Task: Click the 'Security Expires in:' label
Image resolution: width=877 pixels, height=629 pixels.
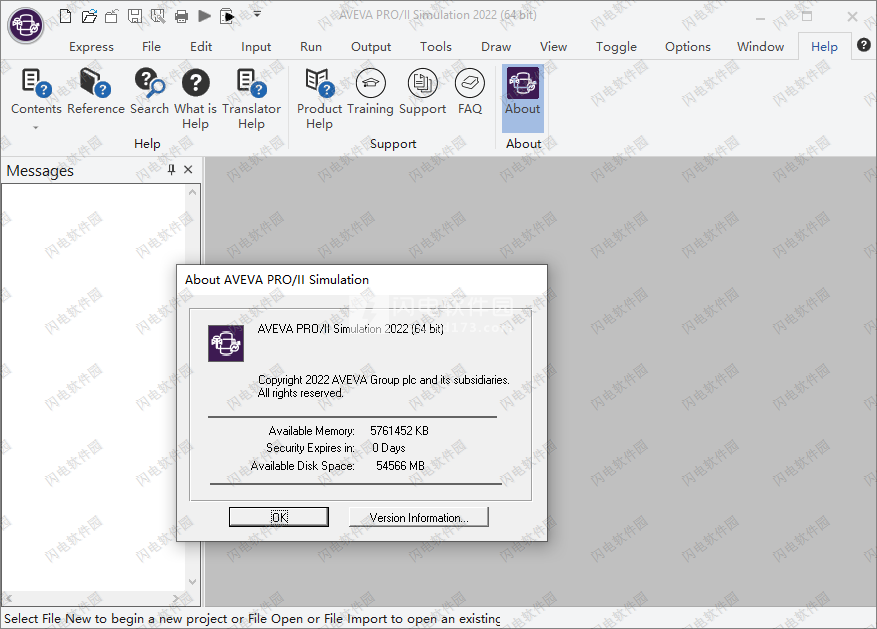Action: [x=310, y=448]
